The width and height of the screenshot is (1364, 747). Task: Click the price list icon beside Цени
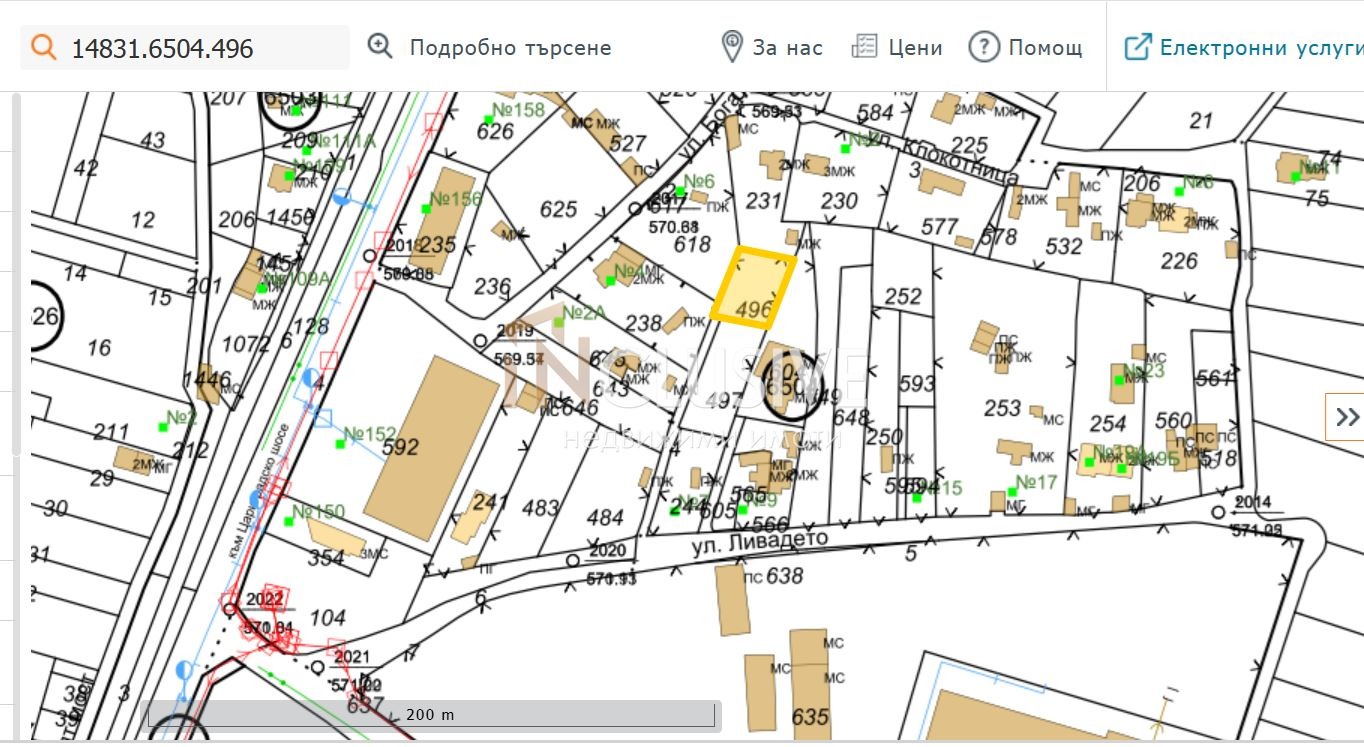864,45
